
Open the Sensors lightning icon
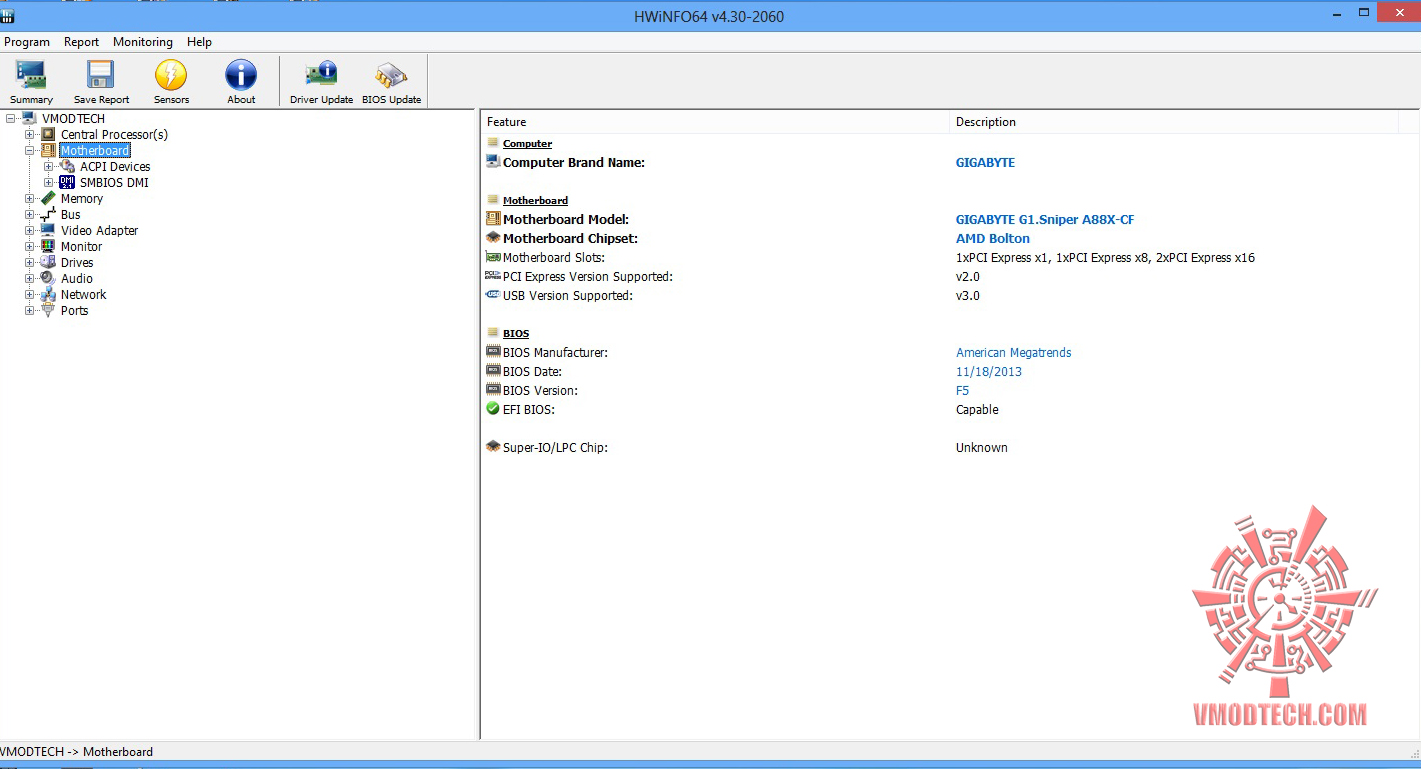[x=171, y=76]
